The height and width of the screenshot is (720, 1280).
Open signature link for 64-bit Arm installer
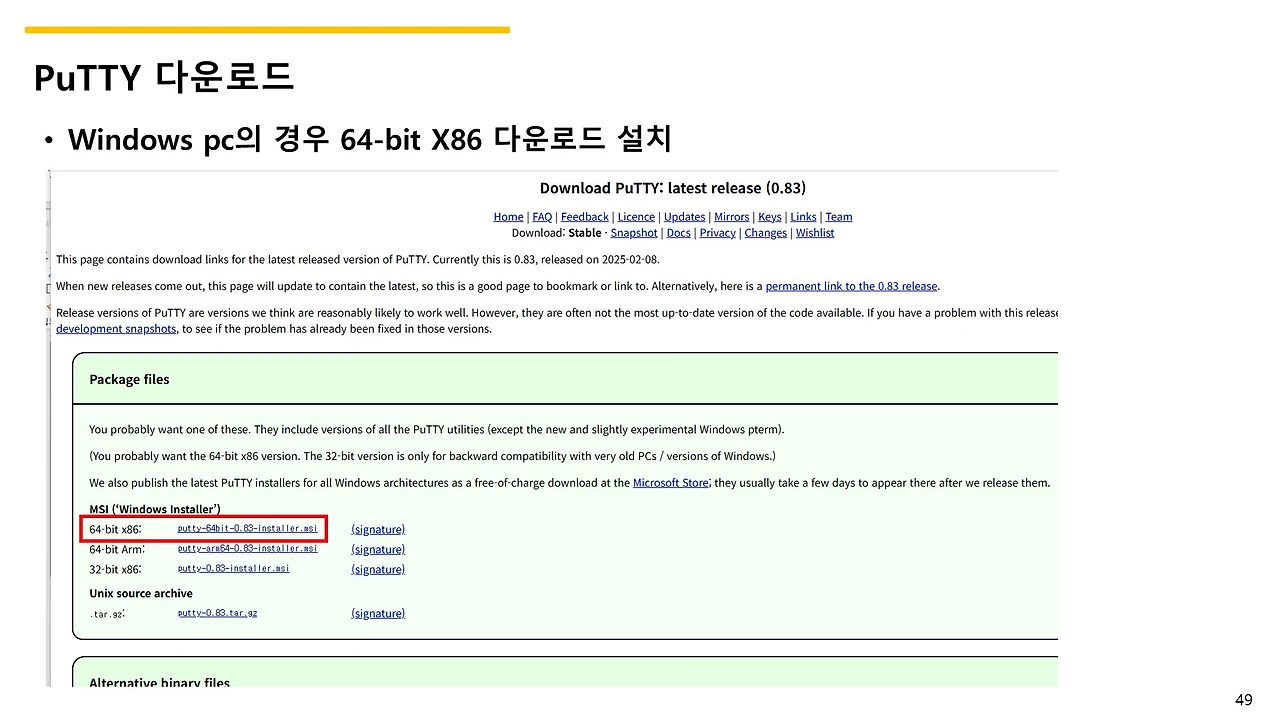(378, 549)
